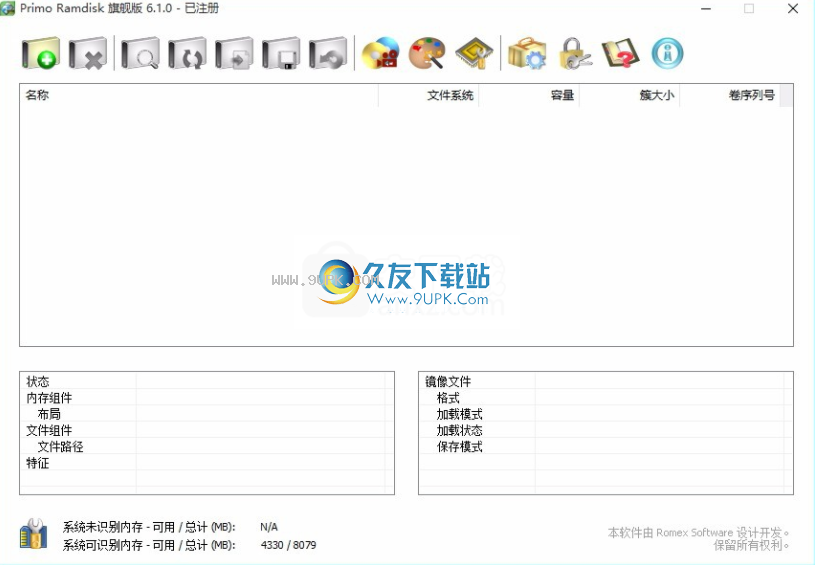Delete disk using the X drive icon
815x565 pixels.
click(x=87, y=53)
